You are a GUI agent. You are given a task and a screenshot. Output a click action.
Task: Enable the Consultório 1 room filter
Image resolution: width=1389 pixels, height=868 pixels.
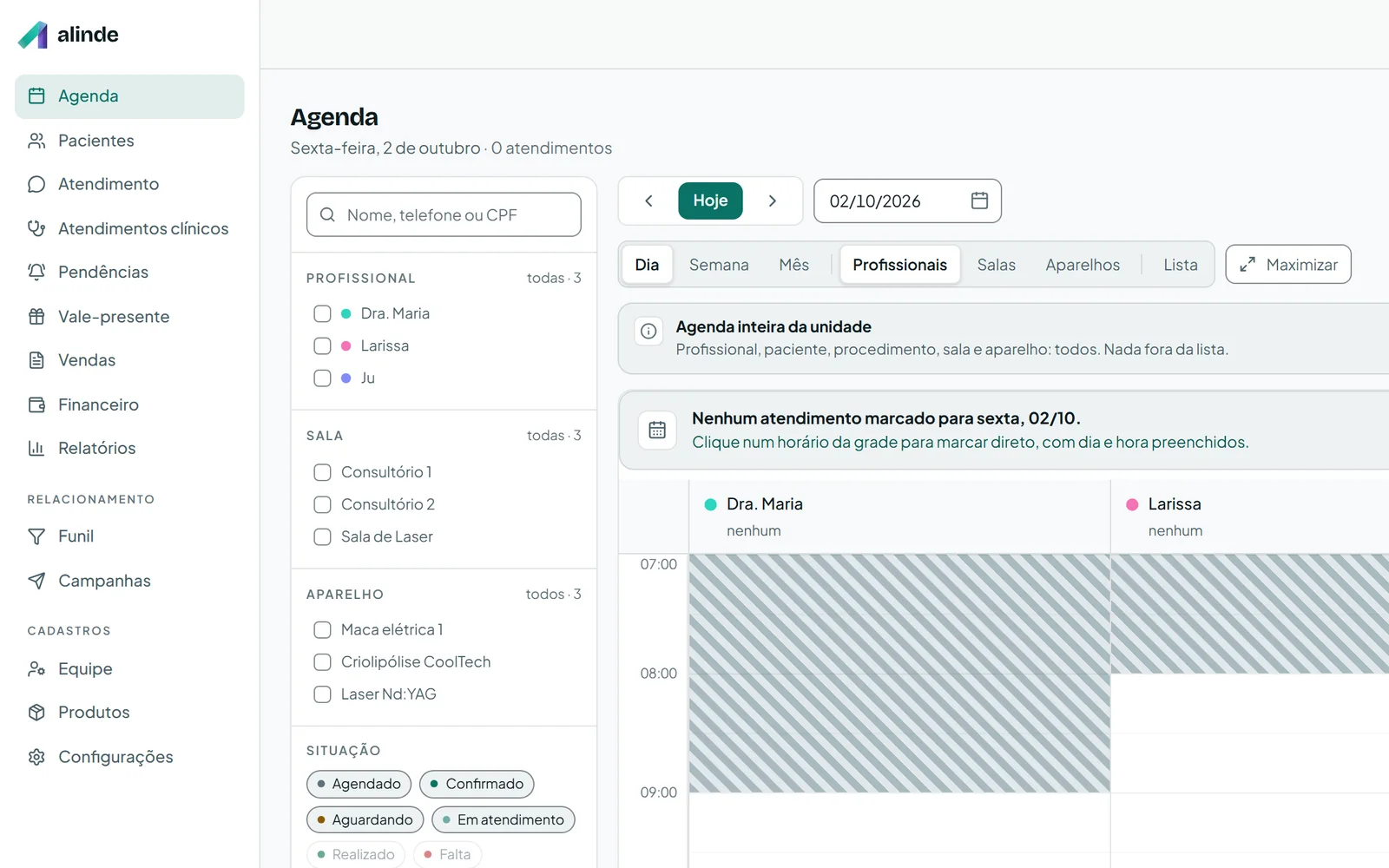322,472
